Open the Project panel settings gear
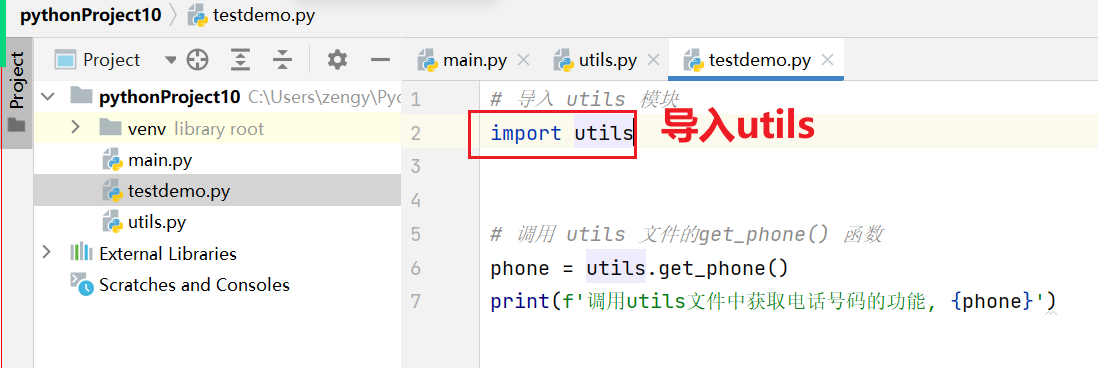 (x=338, y=60)
